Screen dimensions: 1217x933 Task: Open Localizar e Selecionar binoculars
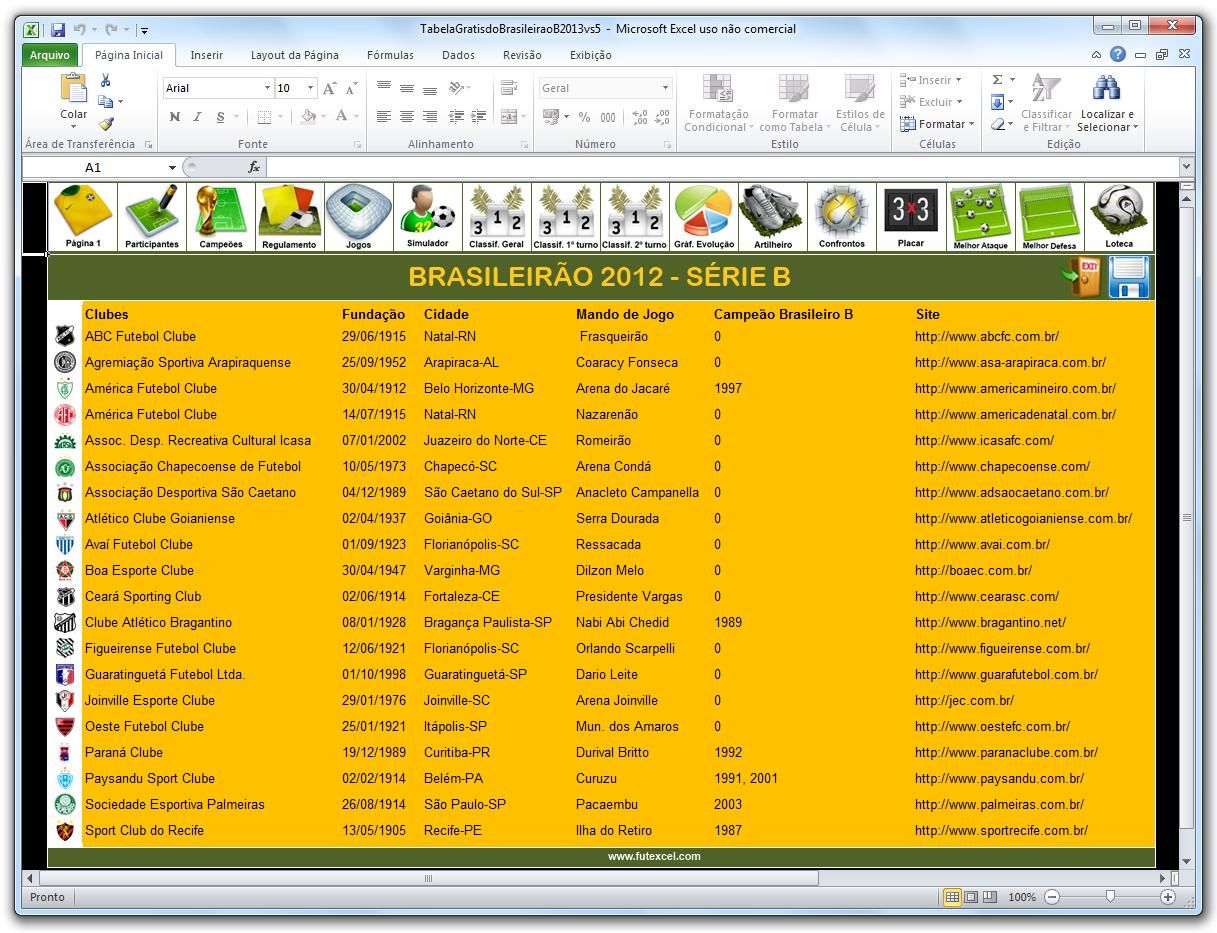pos(1107,103)
